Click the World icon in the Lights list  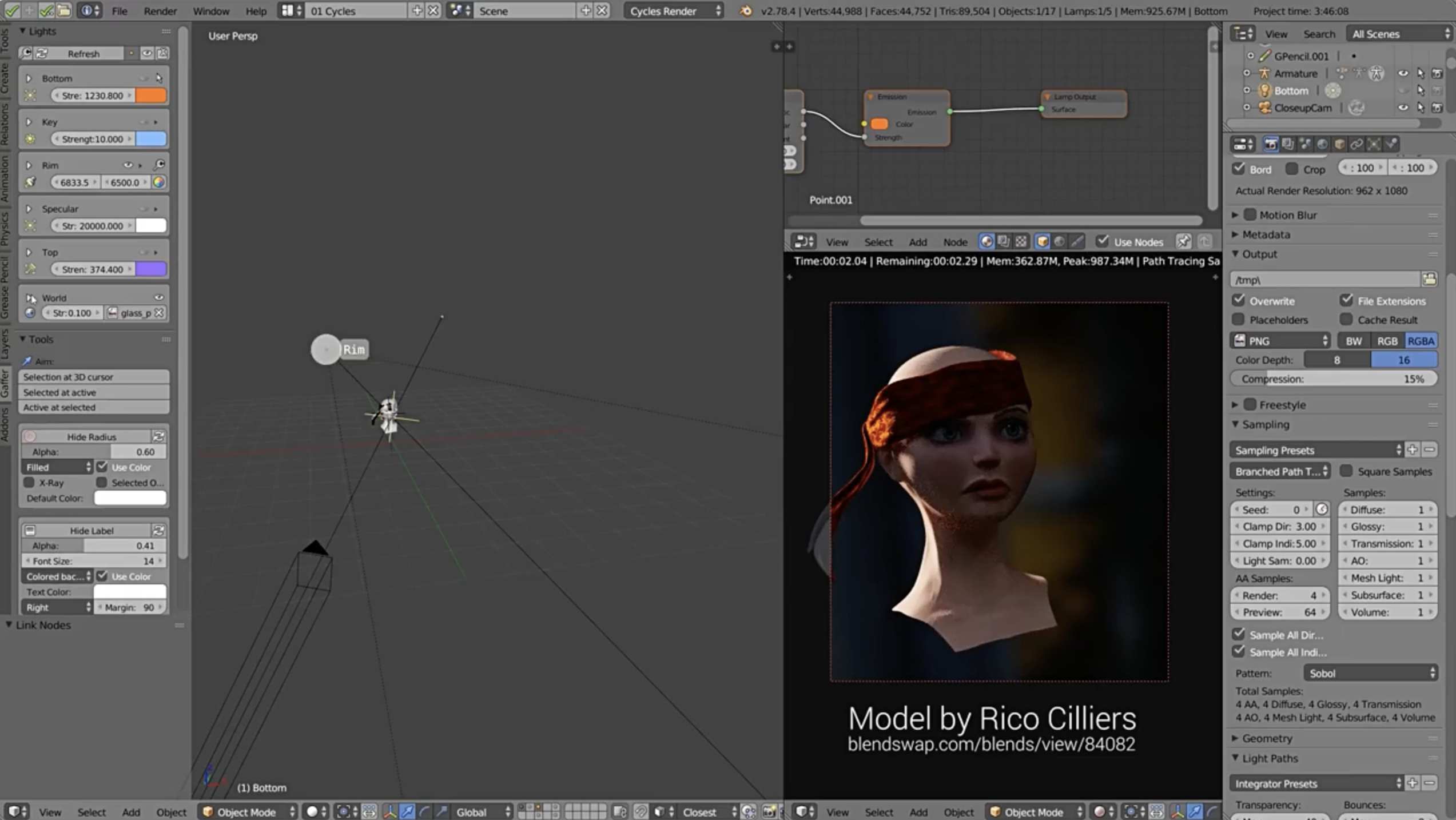[x=30, y=313]
